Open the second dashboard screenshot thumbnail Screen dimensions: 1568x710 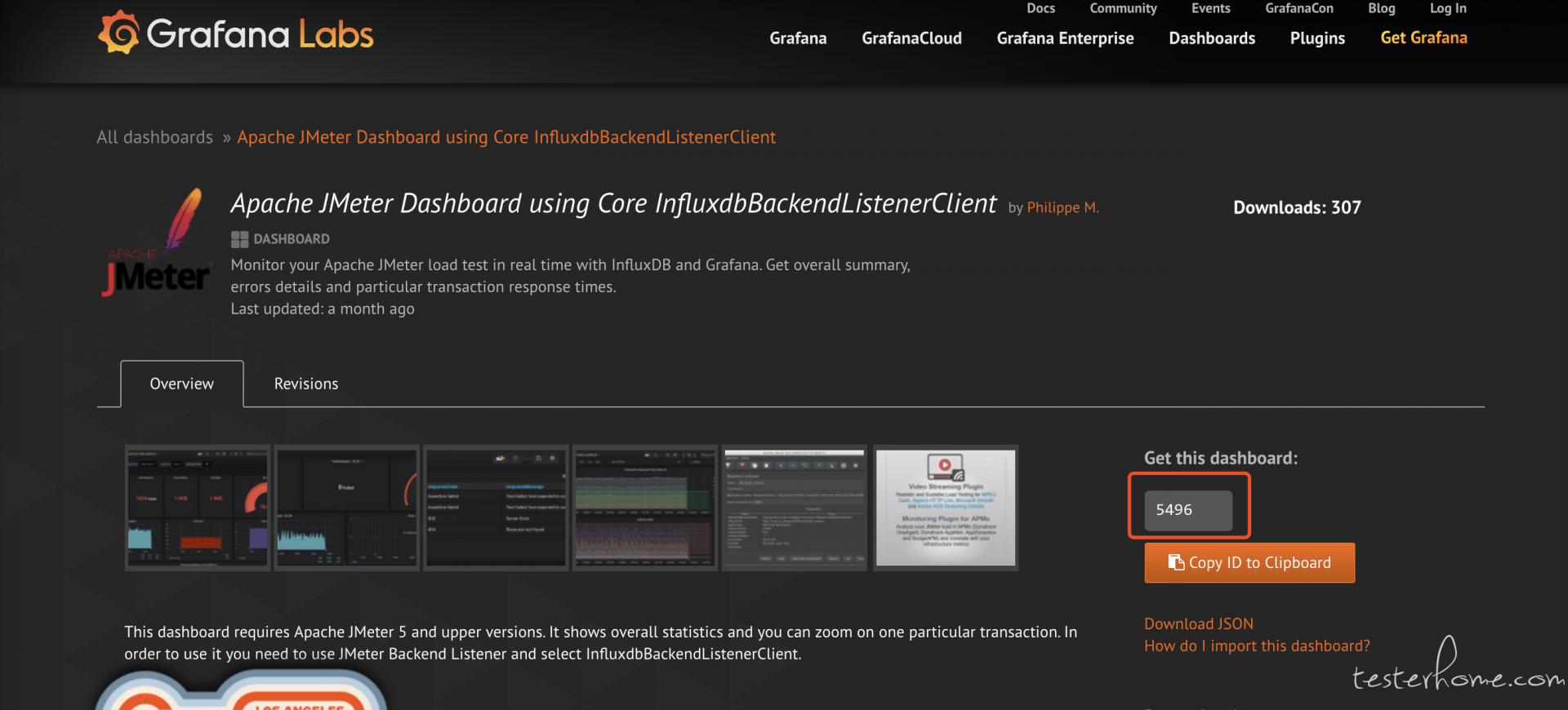coord(347,508)
